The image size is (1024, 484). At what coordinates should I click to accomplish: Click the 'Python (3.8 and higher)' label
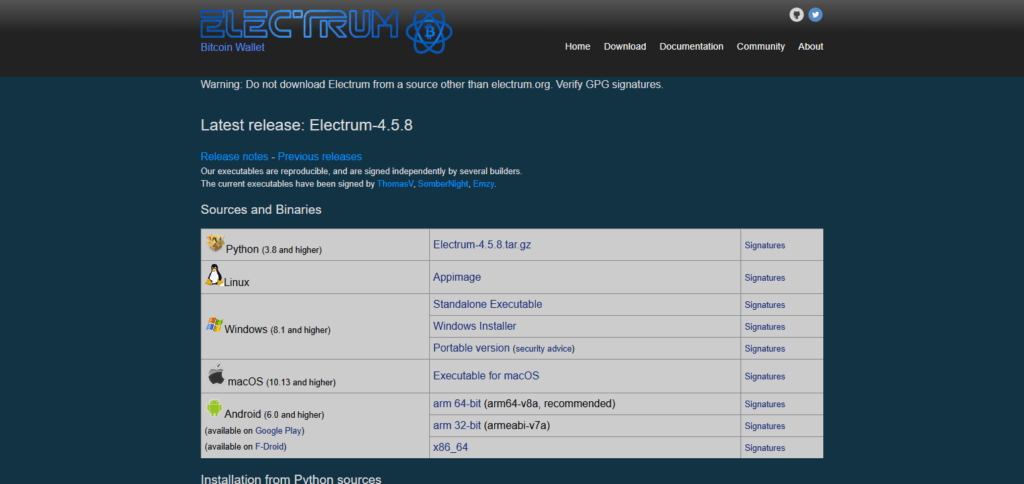[274, 250]
